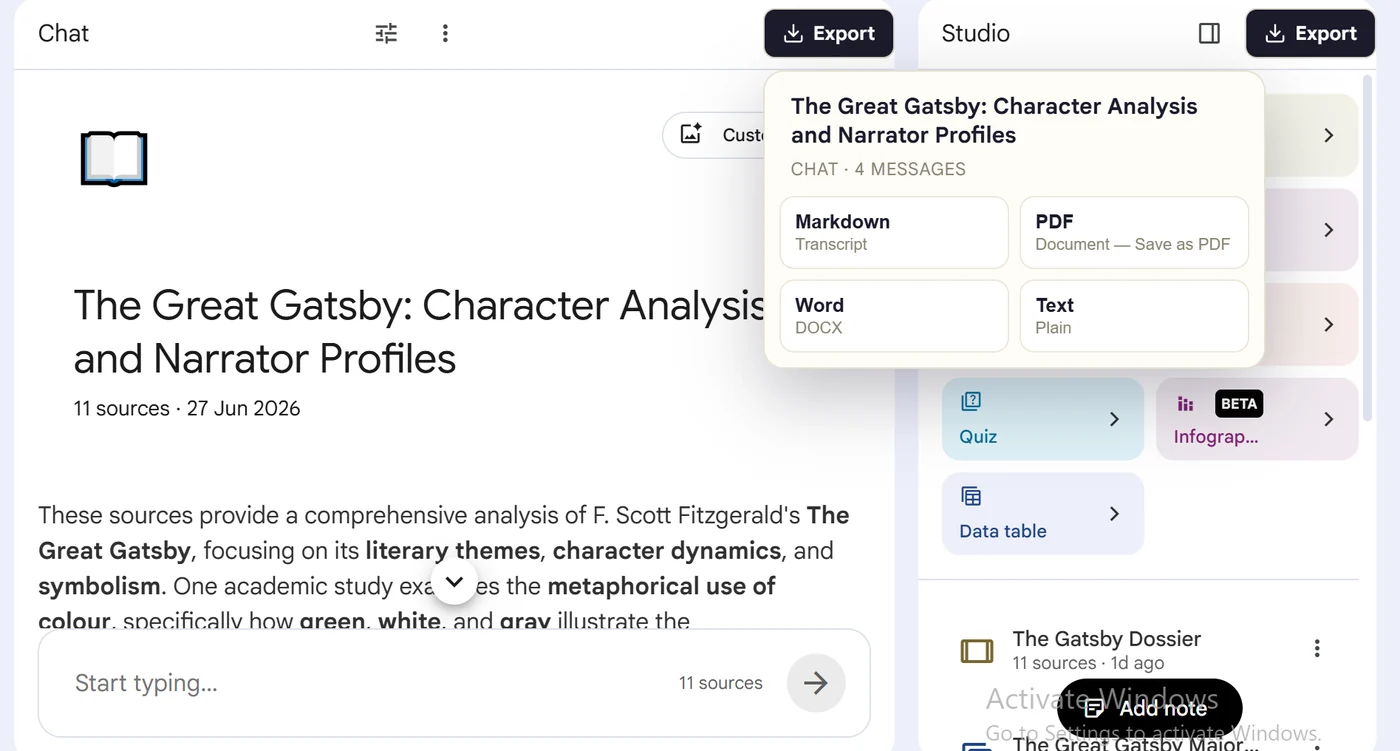Open the Infographic BETA tile
Image resolution: width=1400 pixels, height=751 pixels.
tap(1257, 419)
